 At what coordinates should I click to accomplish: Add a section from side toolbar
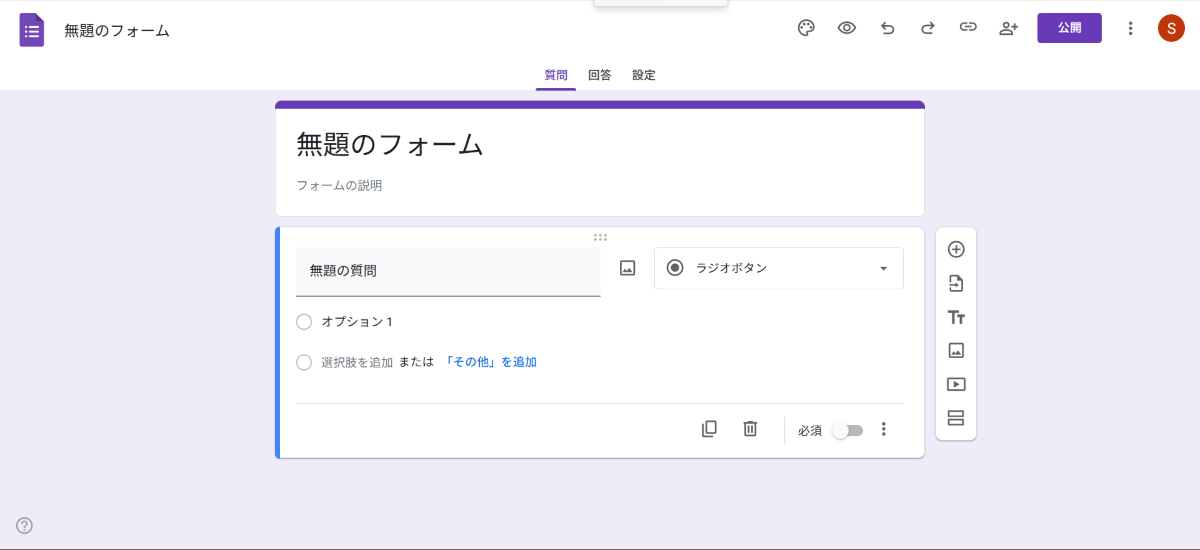[x=956, y=418]
